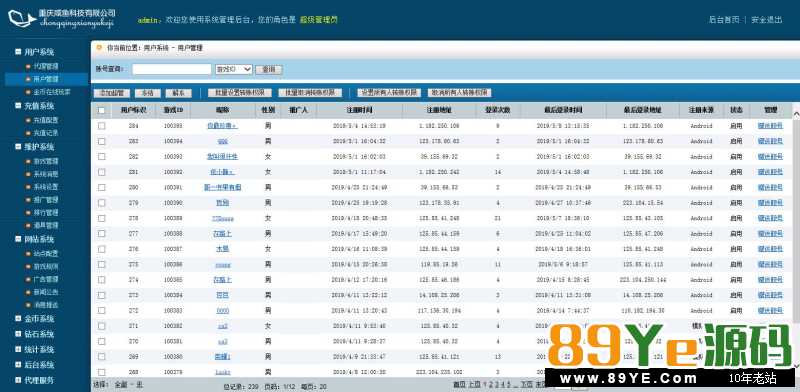This screenshot has width=800, height=392.
Task: Click the 首页 first page link
Action: (459, 384)
